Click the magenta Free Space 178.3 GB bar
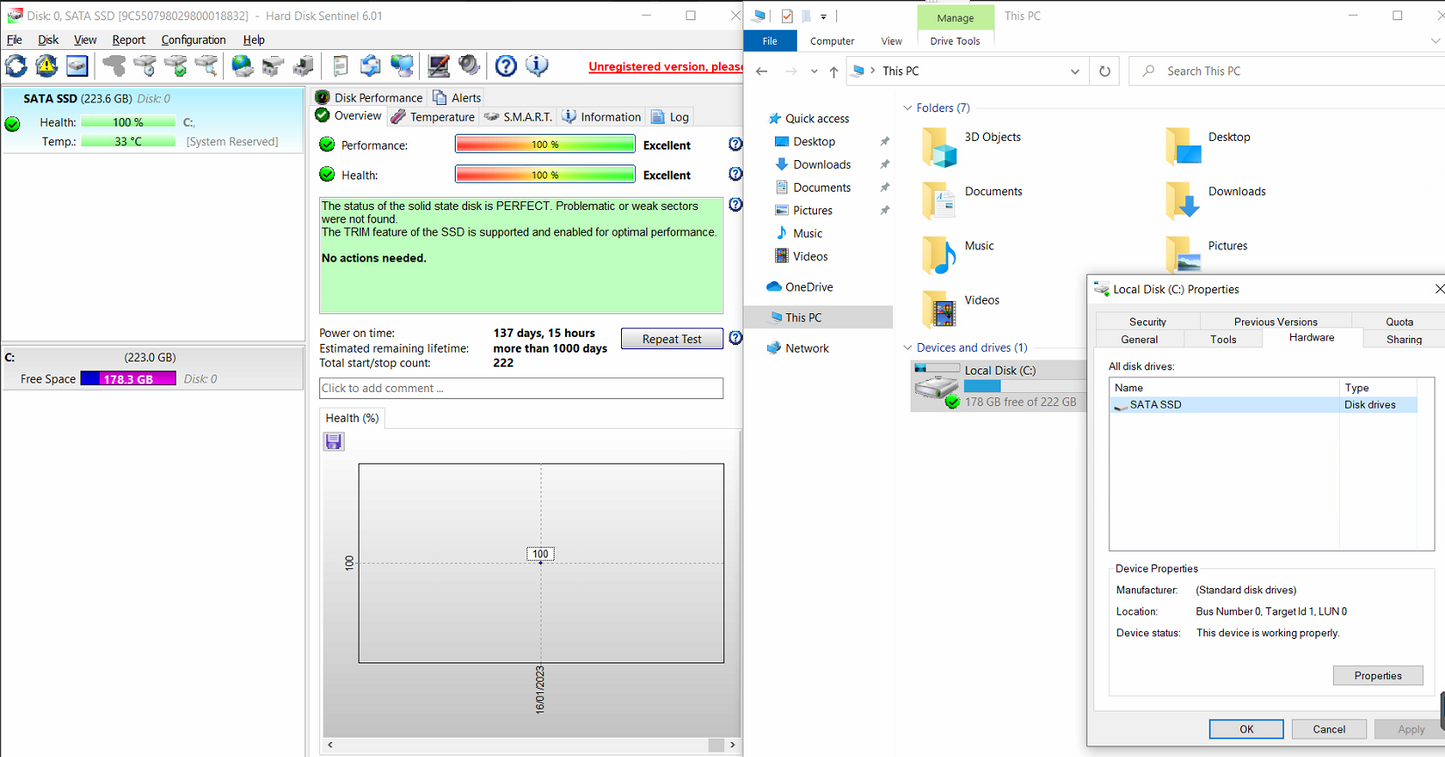 [x=128, y=379]
